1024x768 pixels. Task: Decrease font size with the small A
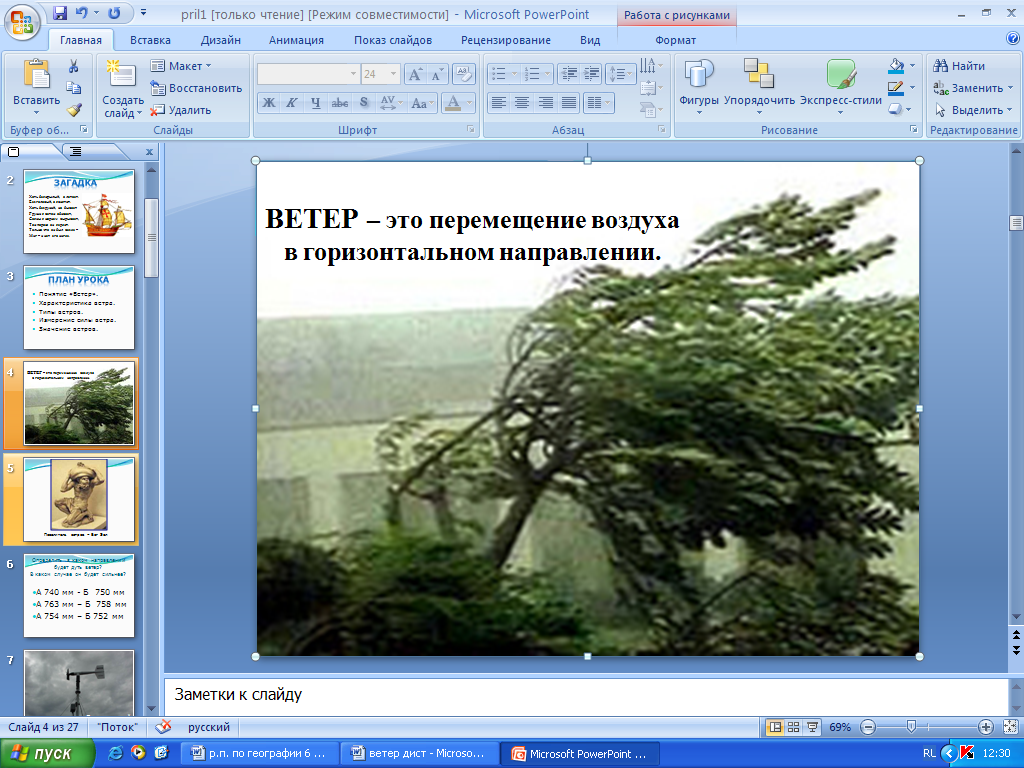[x=436, y=74]
